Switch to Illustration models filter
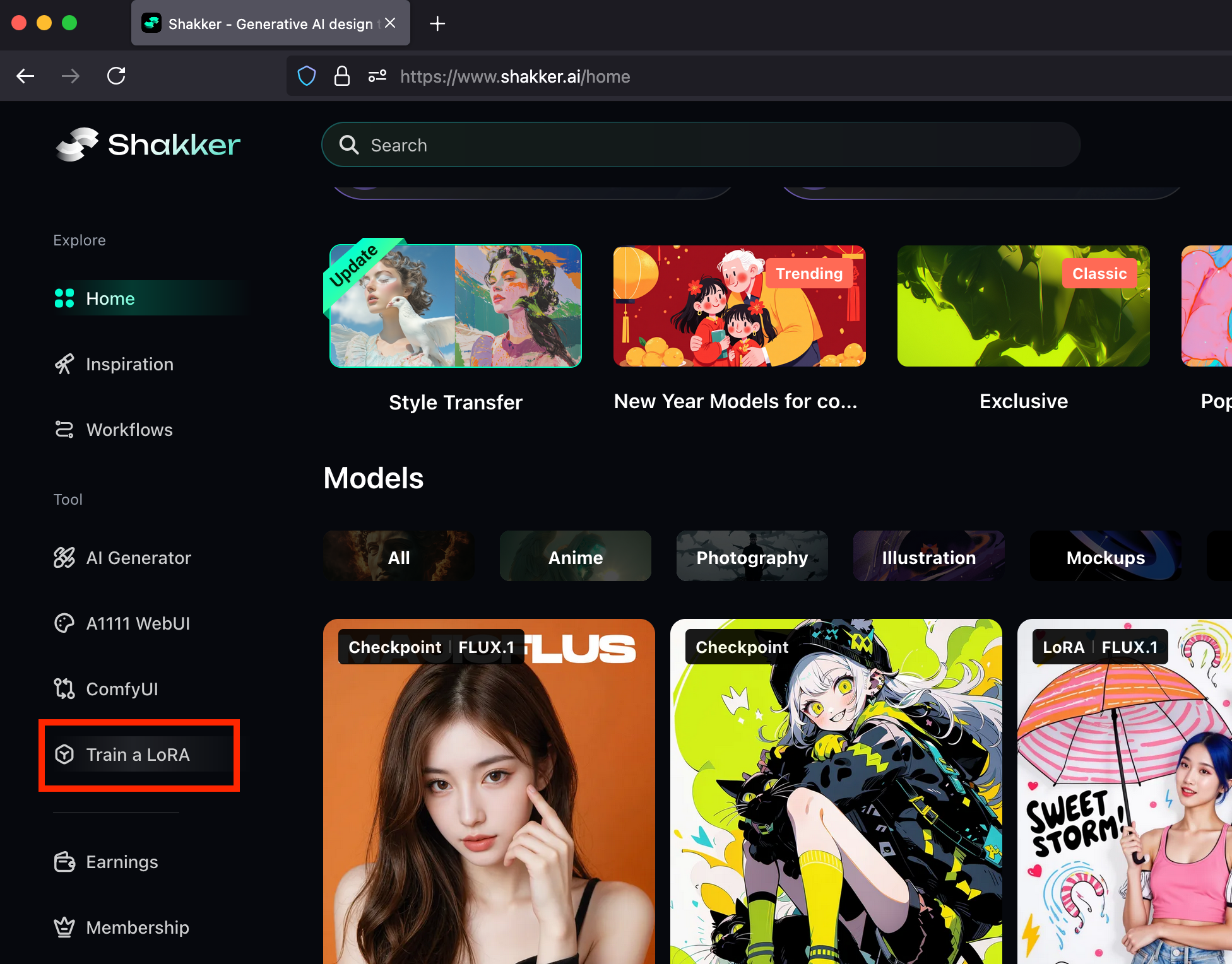The height and width of the screenshot is (964, 1232). (928, 557)
